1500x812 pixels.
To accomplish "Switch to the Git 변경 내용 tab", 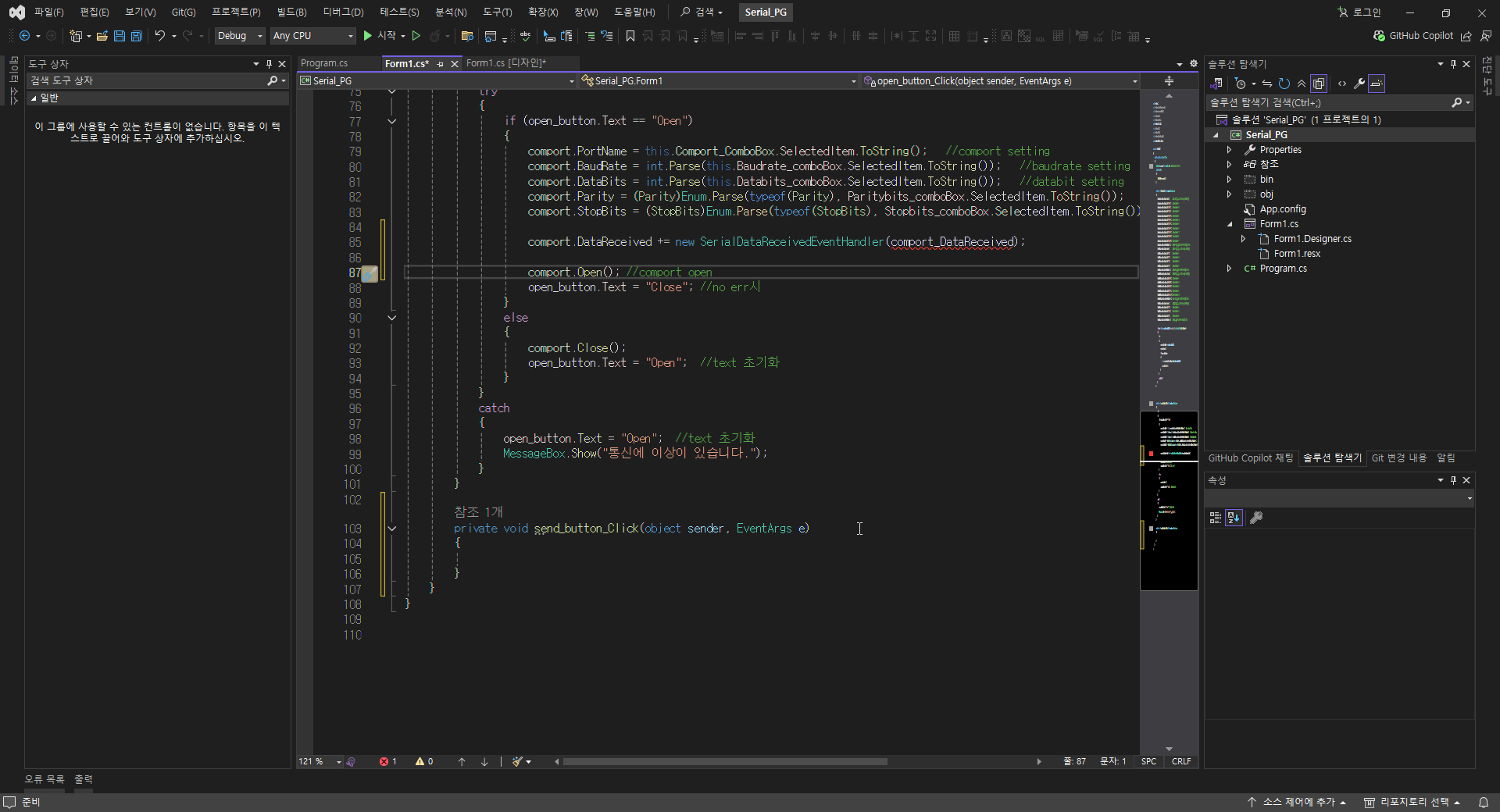I will (1399, 458).
